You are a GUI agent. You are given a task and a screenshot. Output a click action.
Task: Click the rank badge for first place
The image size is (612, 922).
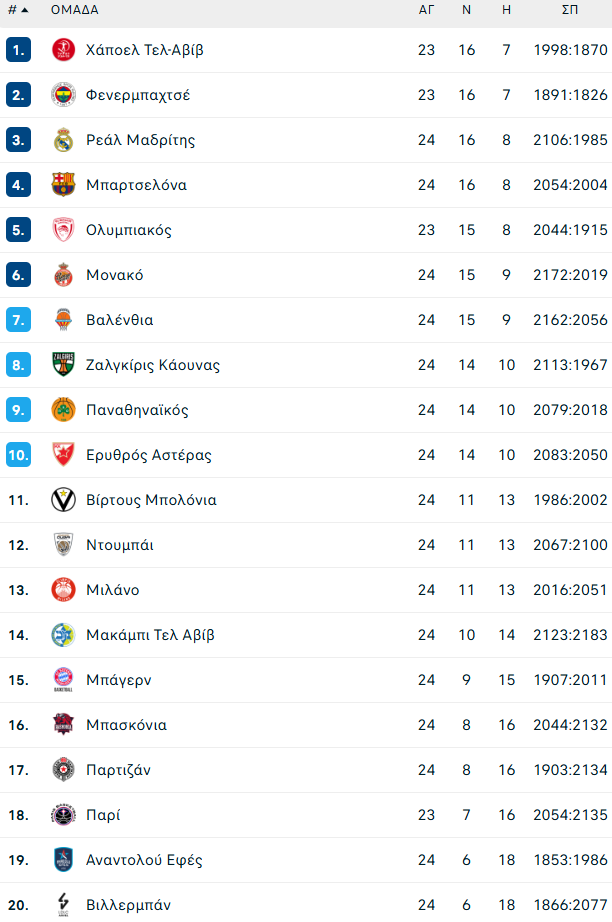(x=18, y=50)
